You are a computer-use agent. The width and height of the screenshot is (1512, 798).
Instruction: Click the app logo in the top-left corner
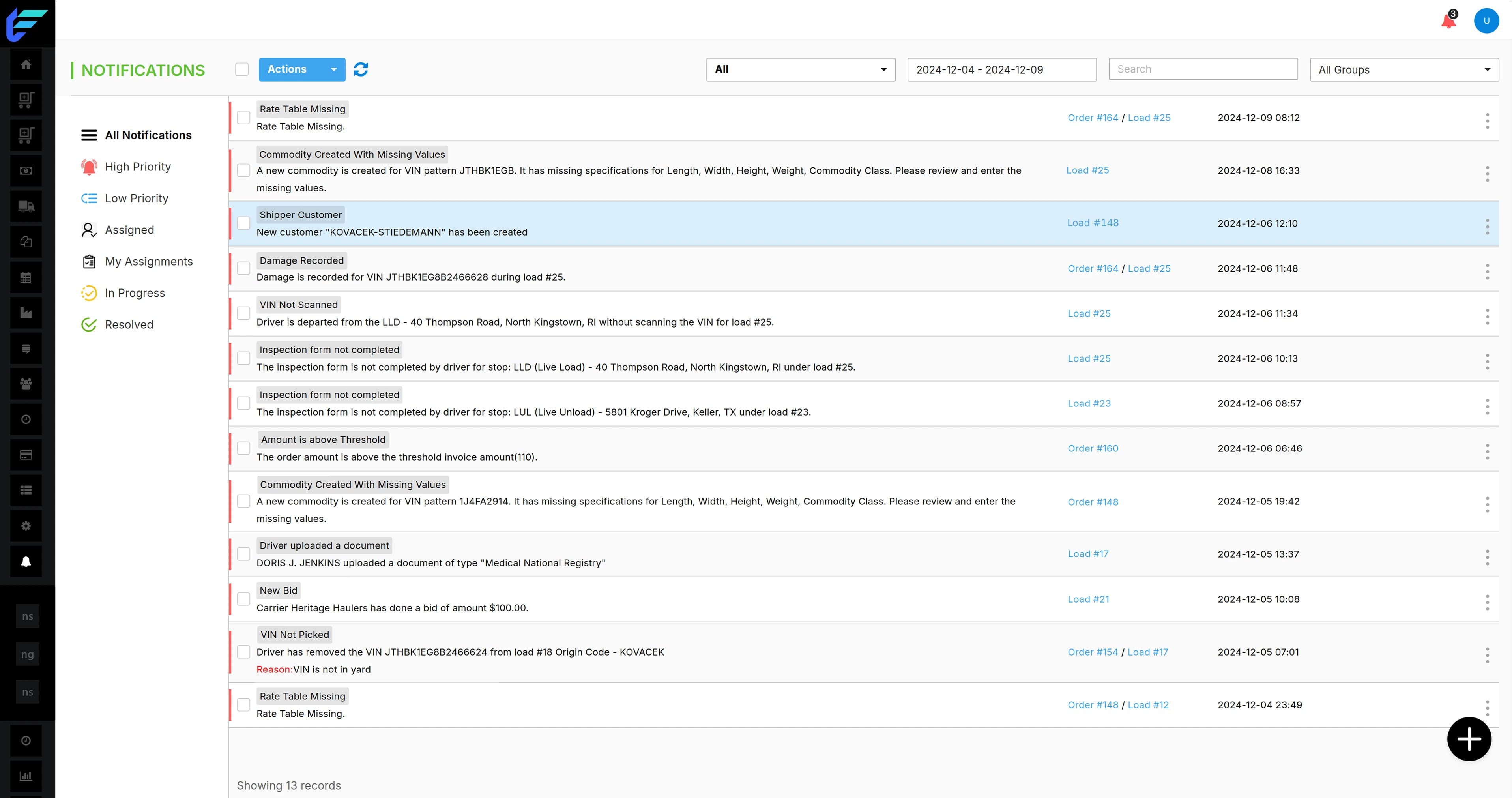pyautogui.click(x=26, y=24)
